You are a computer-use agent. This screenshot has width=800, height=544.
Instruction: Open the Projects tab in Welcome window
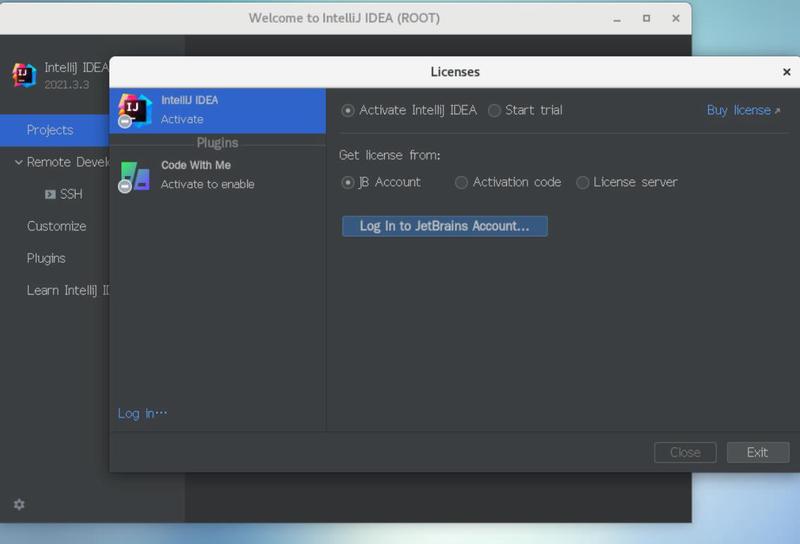55,130
